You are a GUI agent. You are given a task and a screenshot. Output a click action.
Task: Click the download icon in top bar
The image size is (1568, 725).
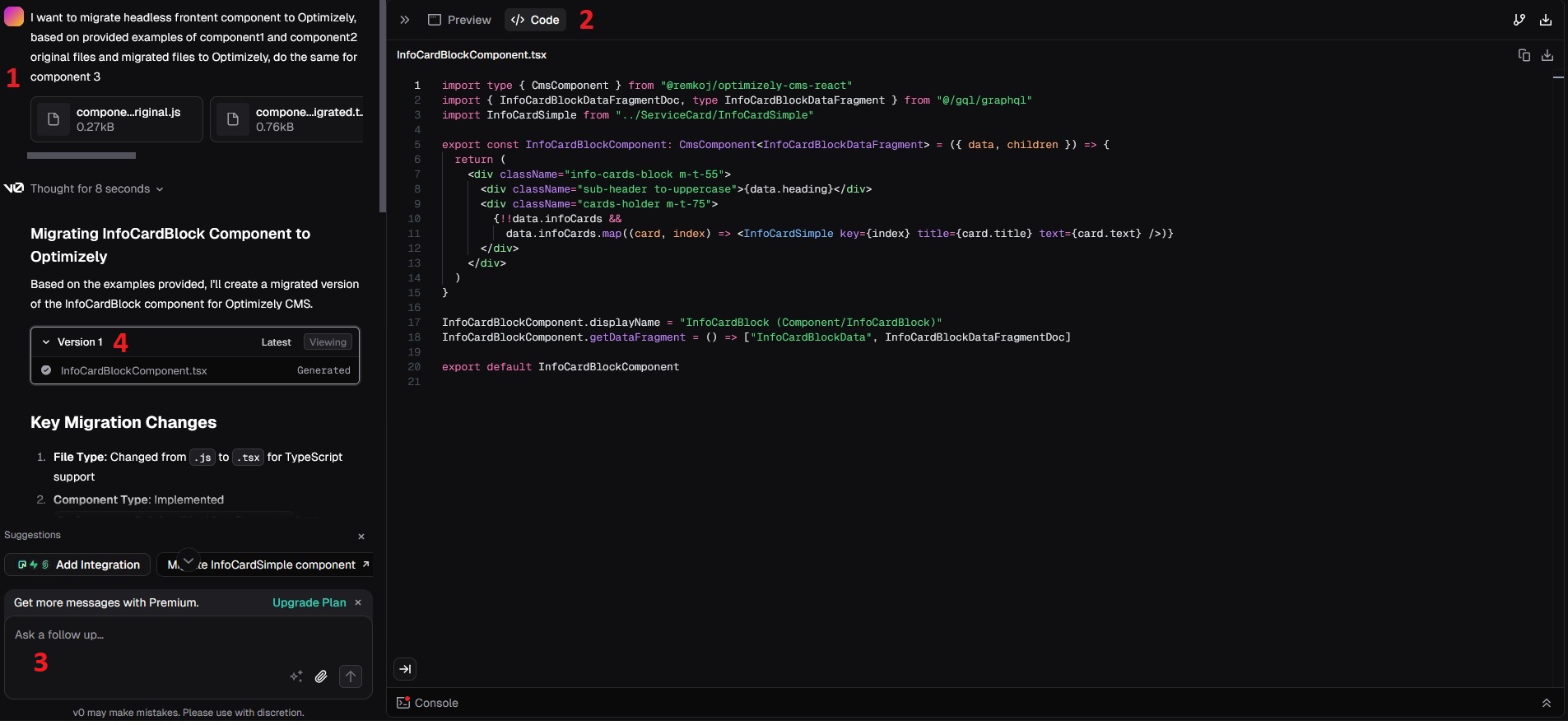tap(1546, 20)
